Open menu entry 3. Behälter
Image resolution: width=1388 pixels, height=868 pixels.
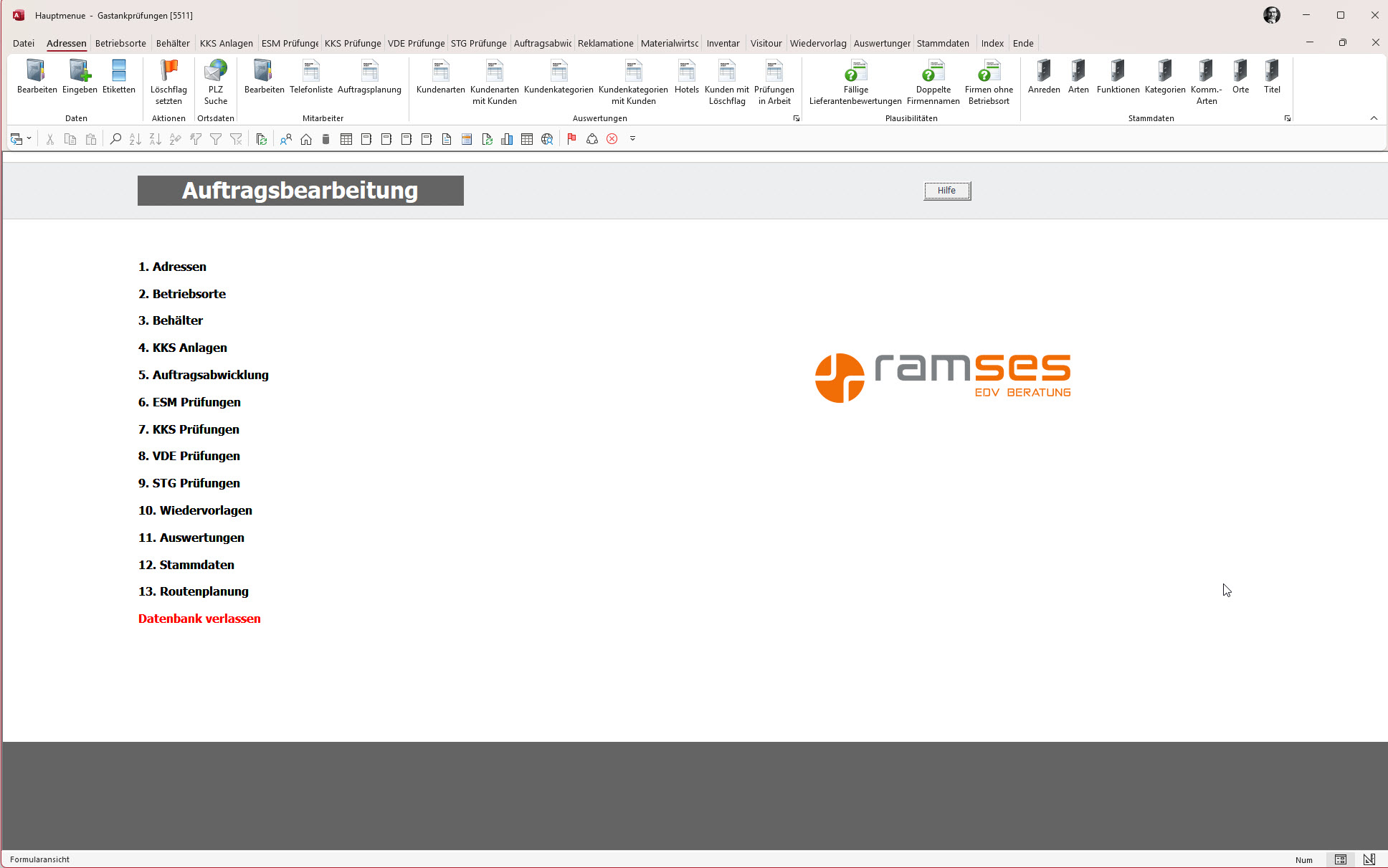tap(171, 320)
